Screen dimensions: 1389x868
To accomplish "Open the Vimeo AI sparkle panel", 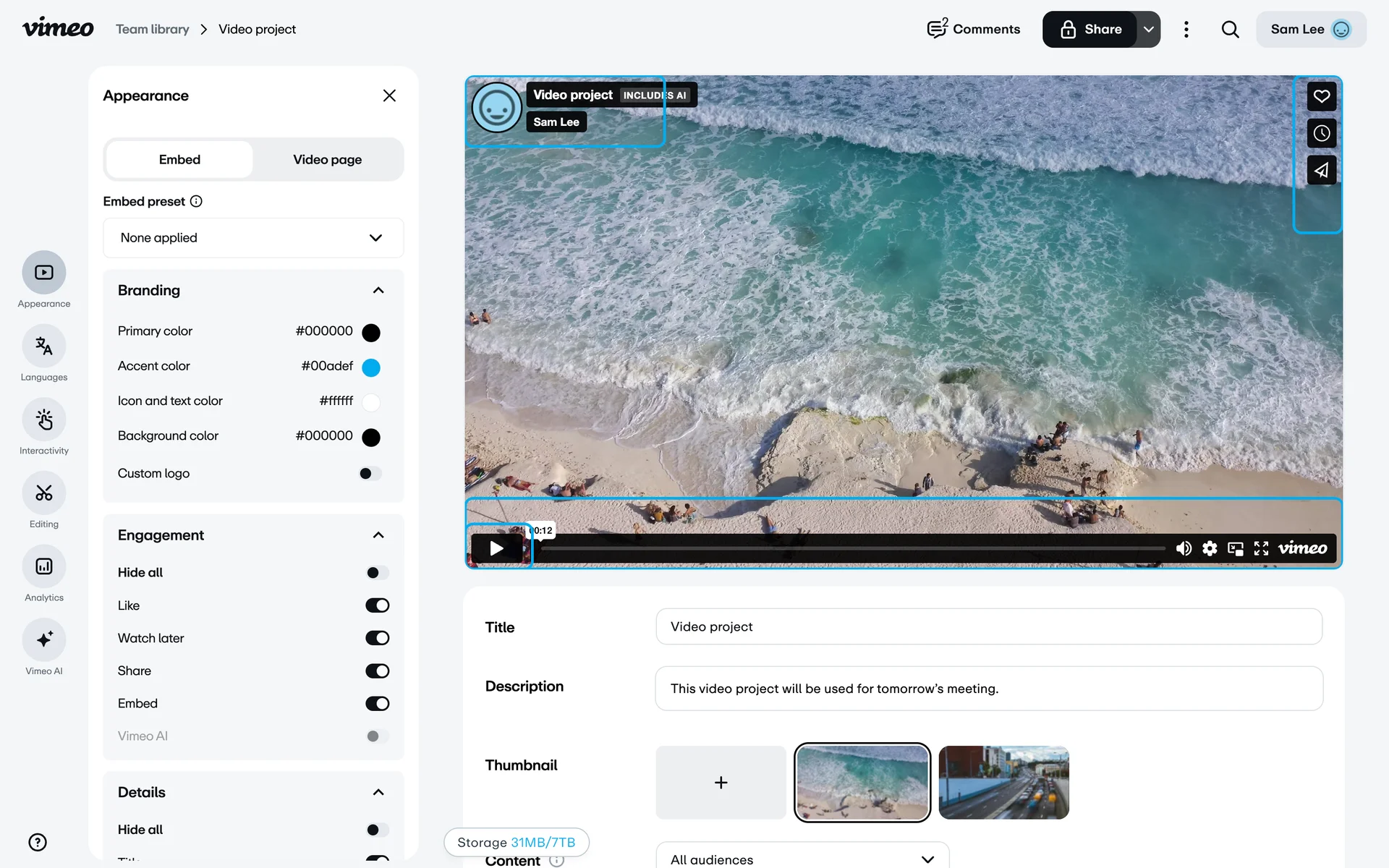I will tap(44, 640).
